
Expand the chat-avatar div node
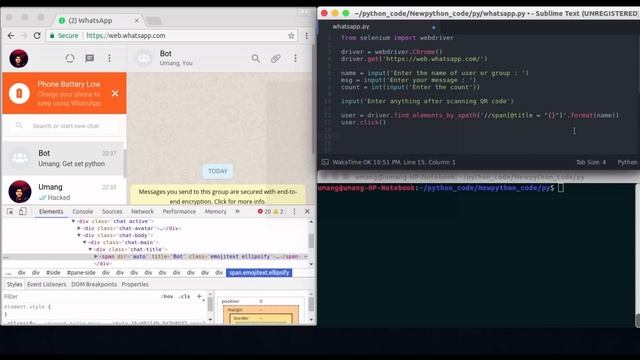[79, 228]
